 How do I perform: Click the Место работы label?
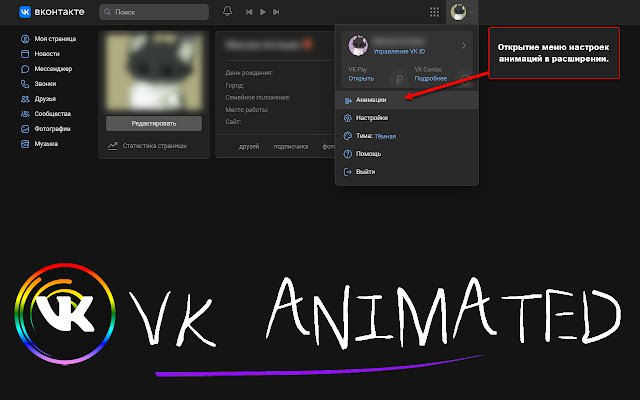(x=247, y=110)
